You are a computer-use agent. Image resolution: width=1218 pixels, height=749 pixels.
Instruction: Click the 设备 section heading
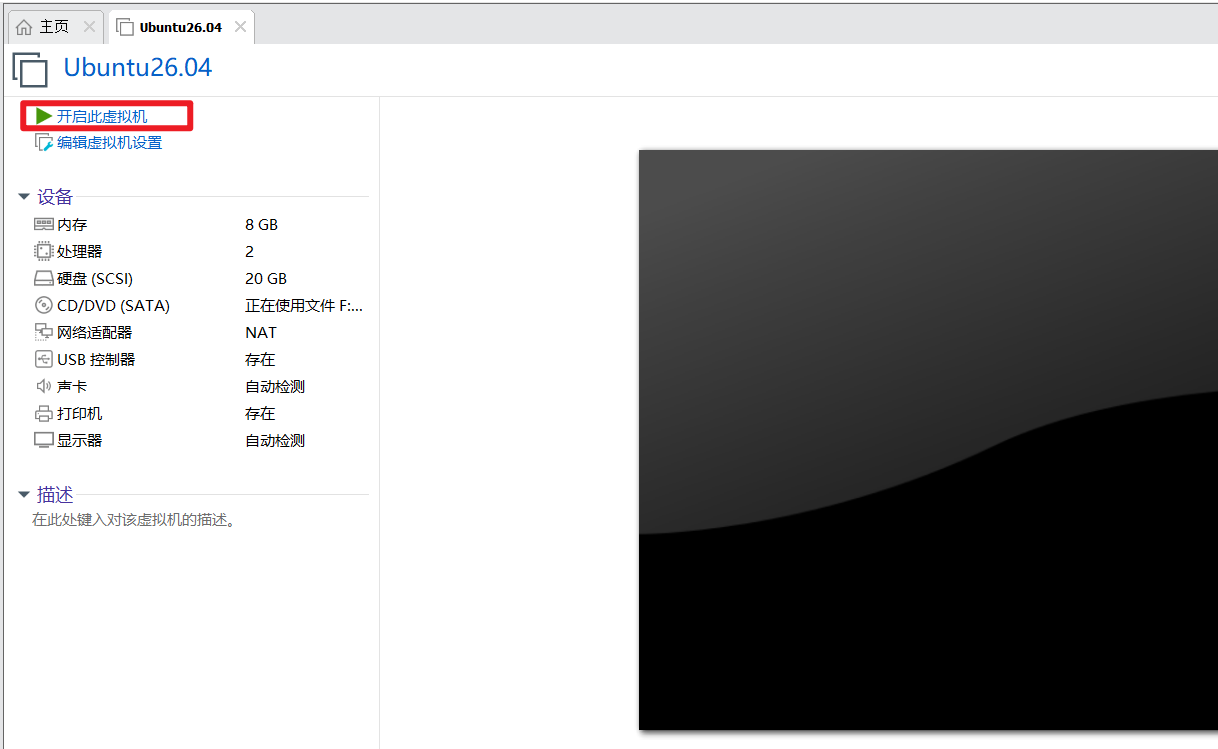55,197
